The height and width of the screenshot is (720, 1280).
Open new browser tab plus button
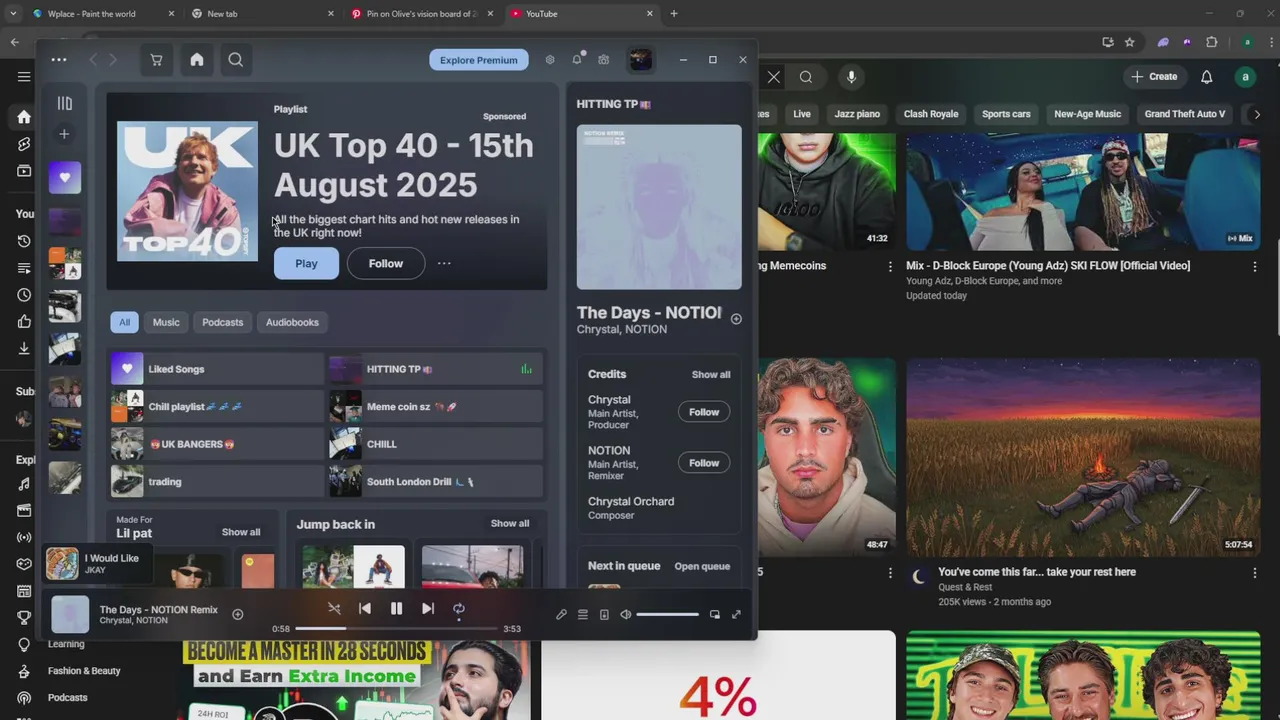pyautogui.click(x=674, y=14)
